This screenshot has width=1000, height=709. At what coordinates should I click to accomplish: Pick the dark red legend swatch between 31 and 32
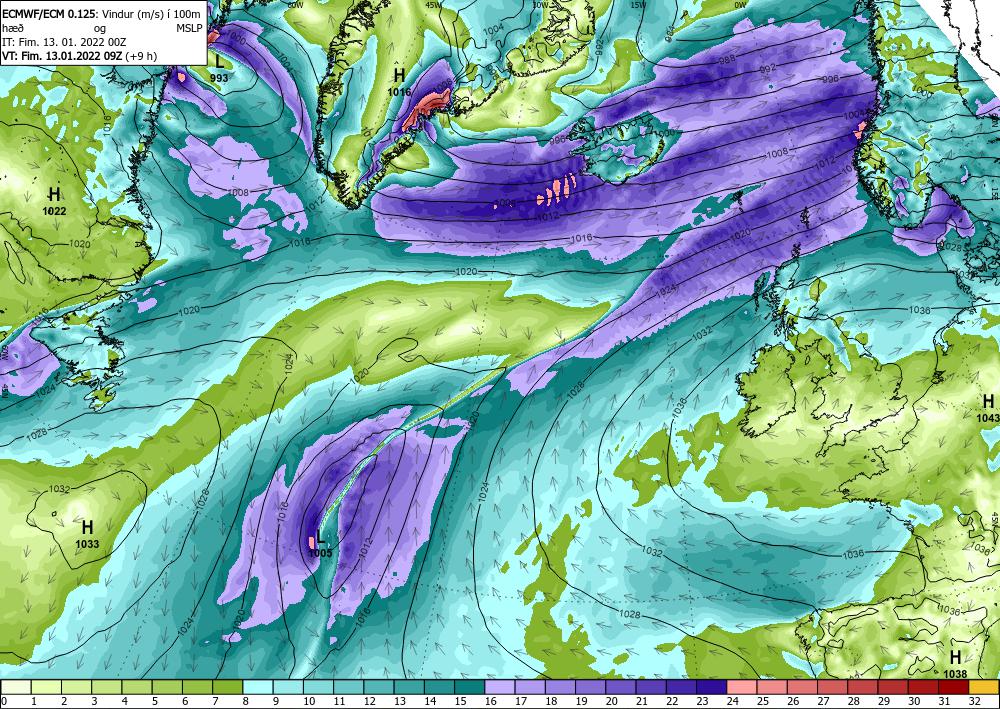[954, 687]
